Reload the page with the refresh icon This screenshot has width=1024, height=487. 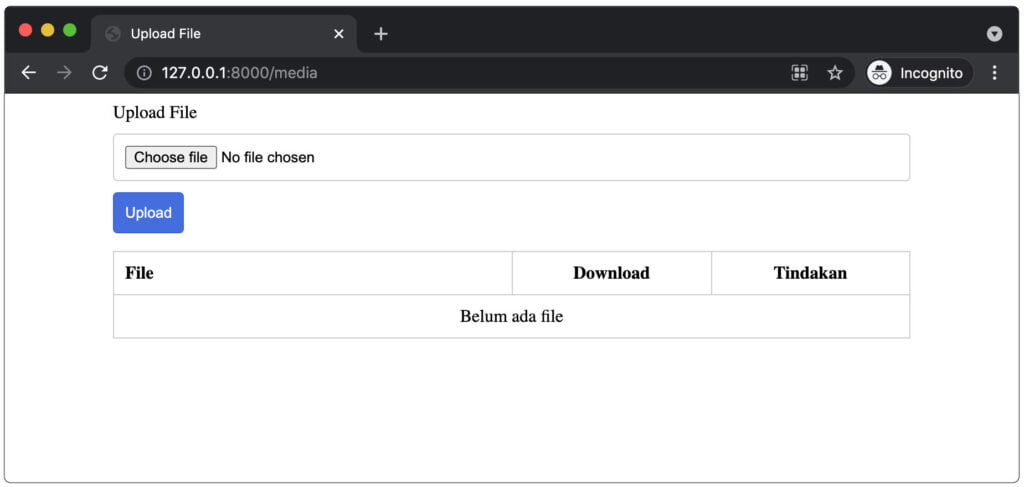coord(99,72)
